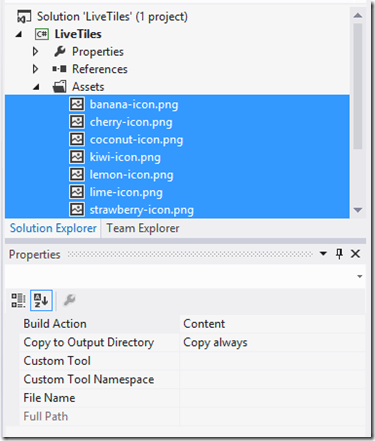Switch Properties grid to Alphabetical sort

coord(41,300)
